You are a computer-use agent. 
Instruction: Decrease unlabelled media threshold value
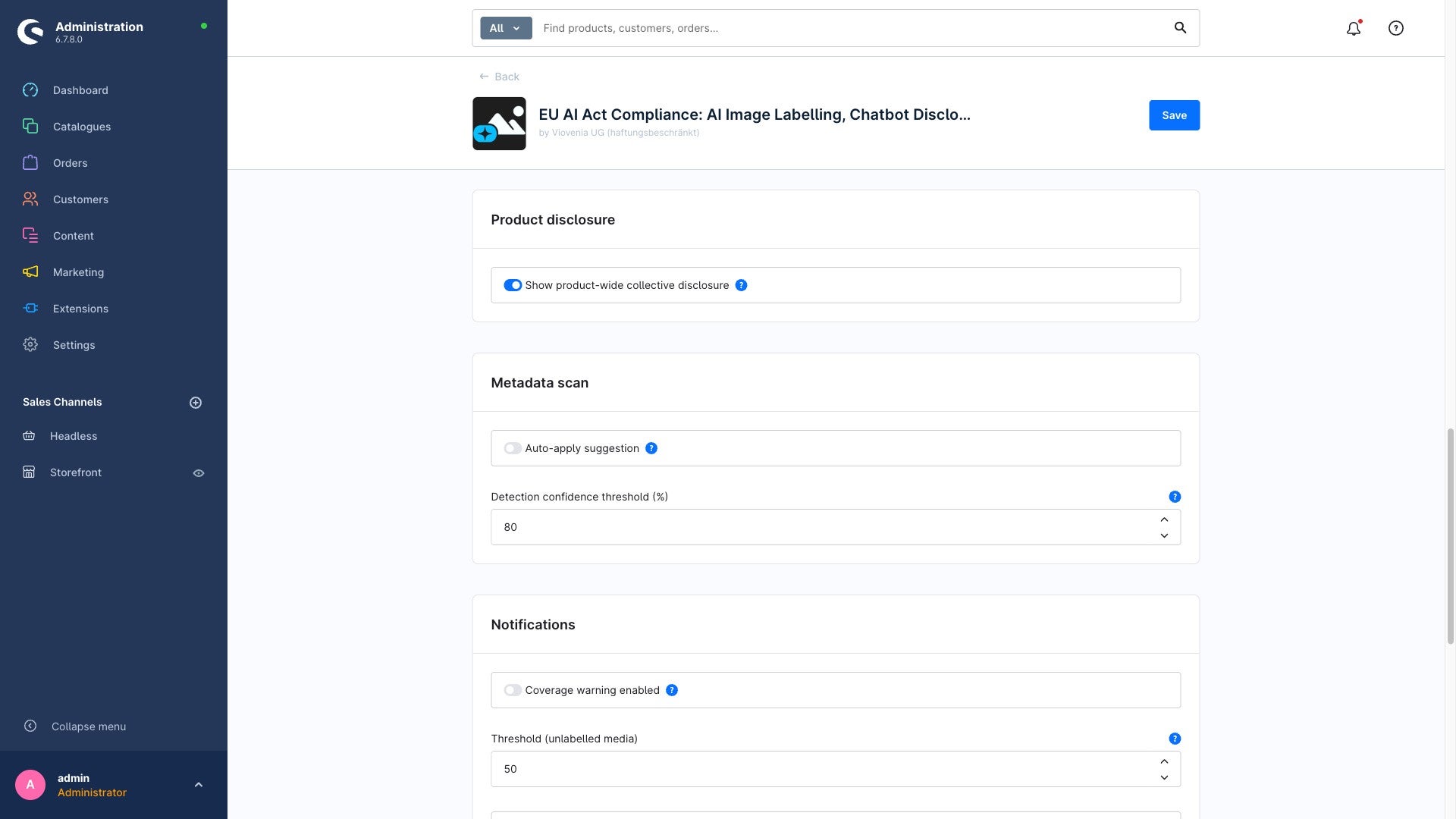click(x=1164, y=778)
